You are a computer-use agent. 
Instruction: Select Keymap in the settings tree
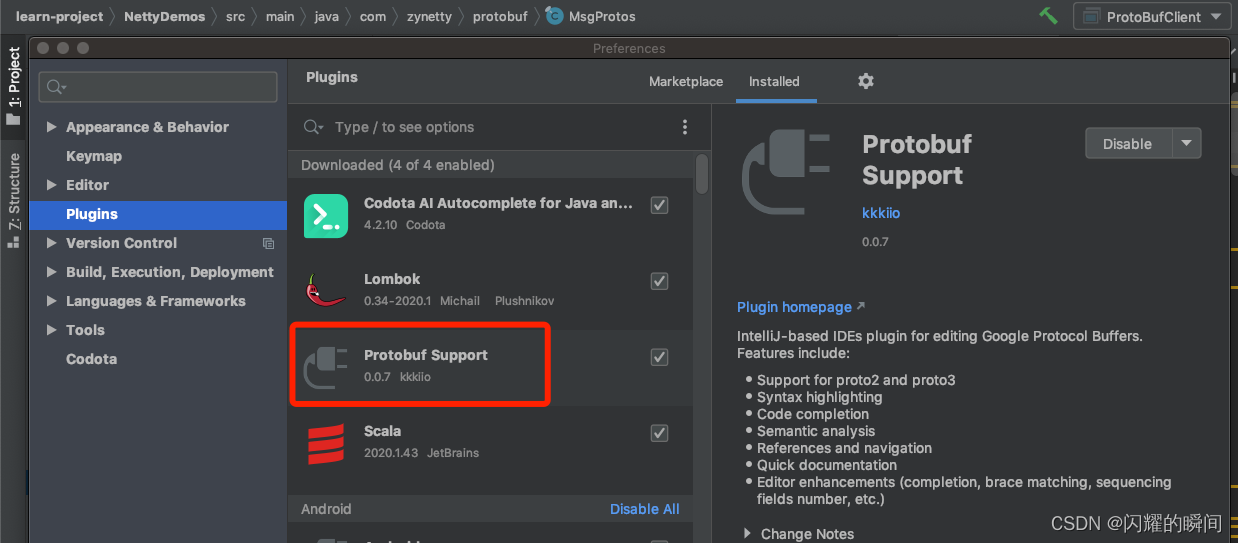94,156
